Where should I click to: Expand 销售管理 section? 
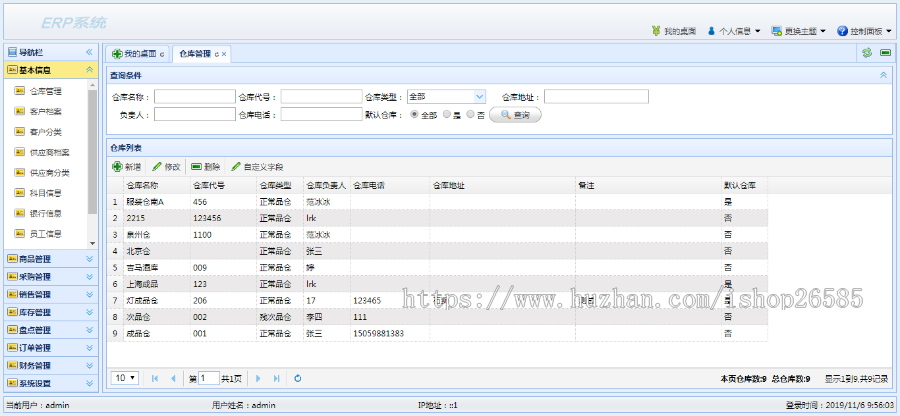(89, 294)
